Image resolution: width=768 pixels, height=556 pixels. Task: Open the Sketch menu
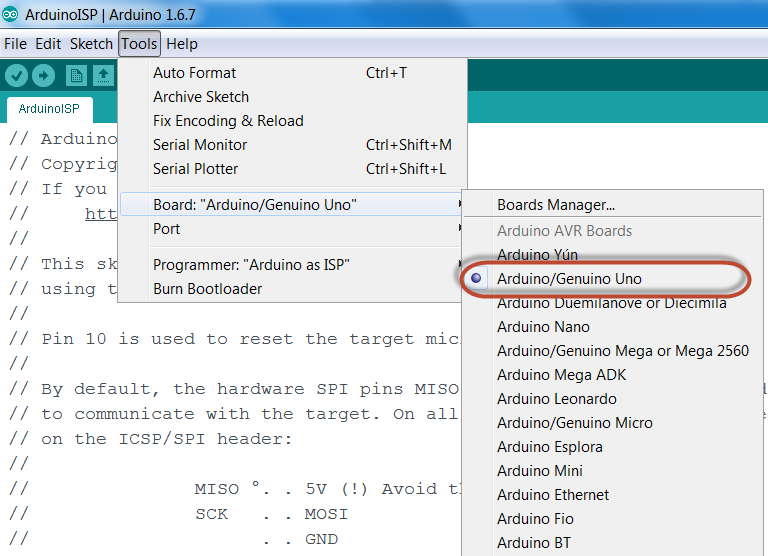coord(91,44)
